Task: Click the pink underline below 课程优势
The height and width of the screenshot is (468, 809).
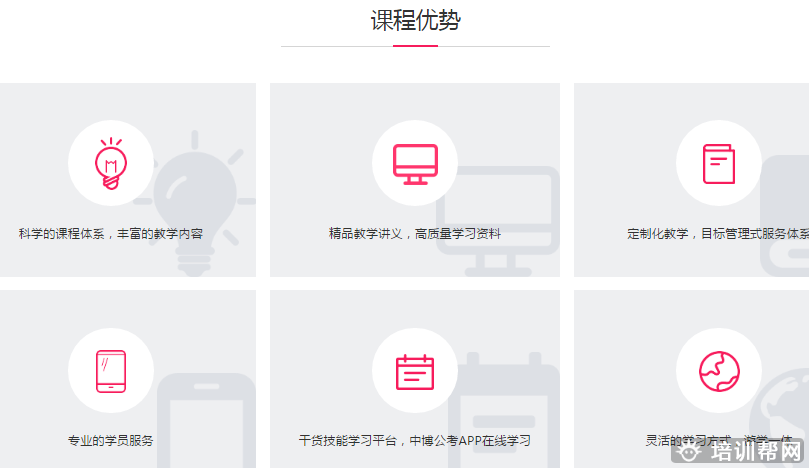Action: [415, 46]
